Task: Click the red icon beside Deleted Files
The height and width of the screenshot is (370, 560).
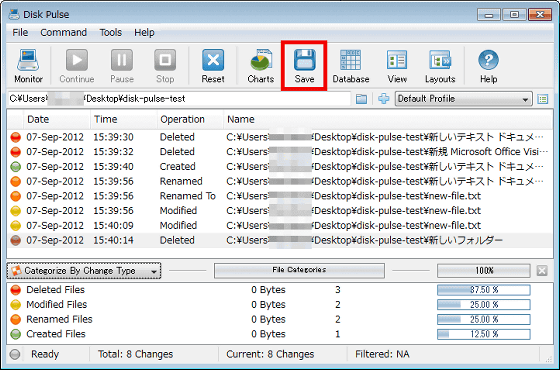Action: click(x=15, y=290)
